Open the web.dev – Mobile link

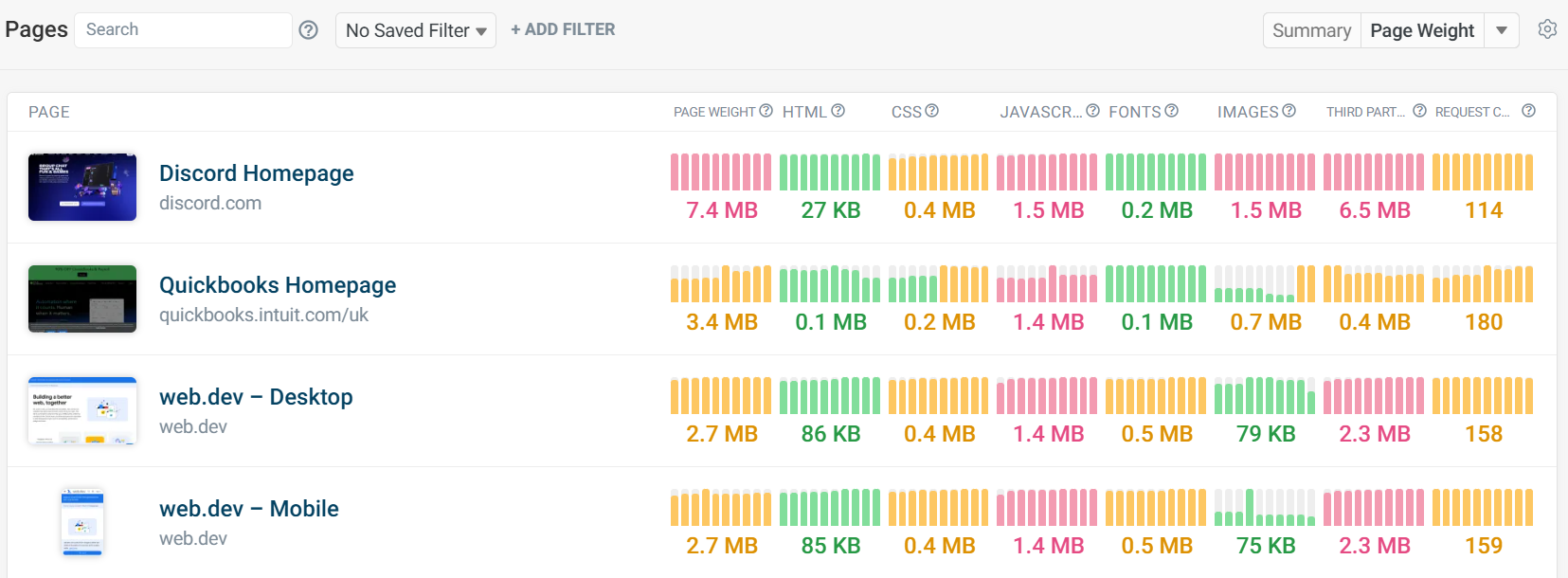tap(249, 509)
